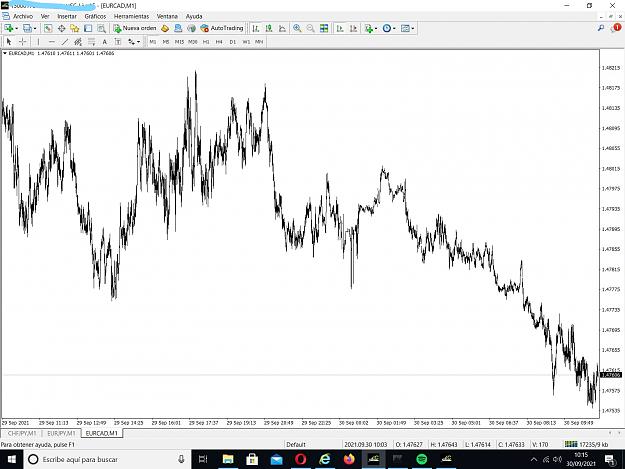Switch to the CHFJPY,M1 chart tab

tap(22, 433)
